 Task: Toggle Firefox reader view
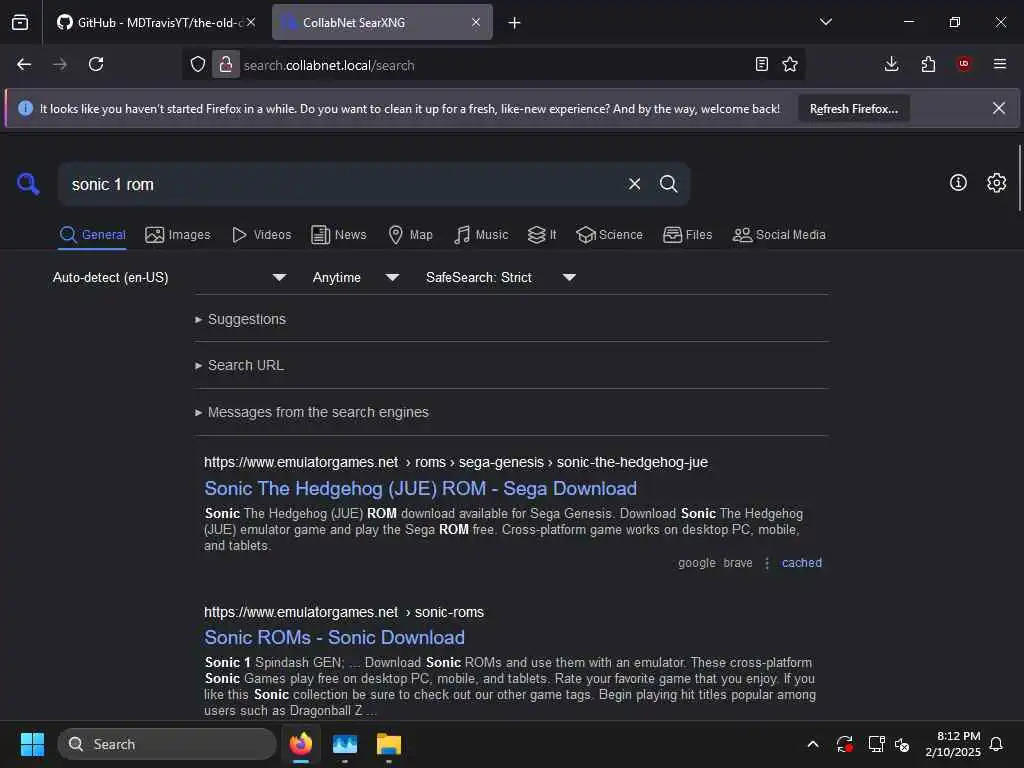[x=761, y=65]
